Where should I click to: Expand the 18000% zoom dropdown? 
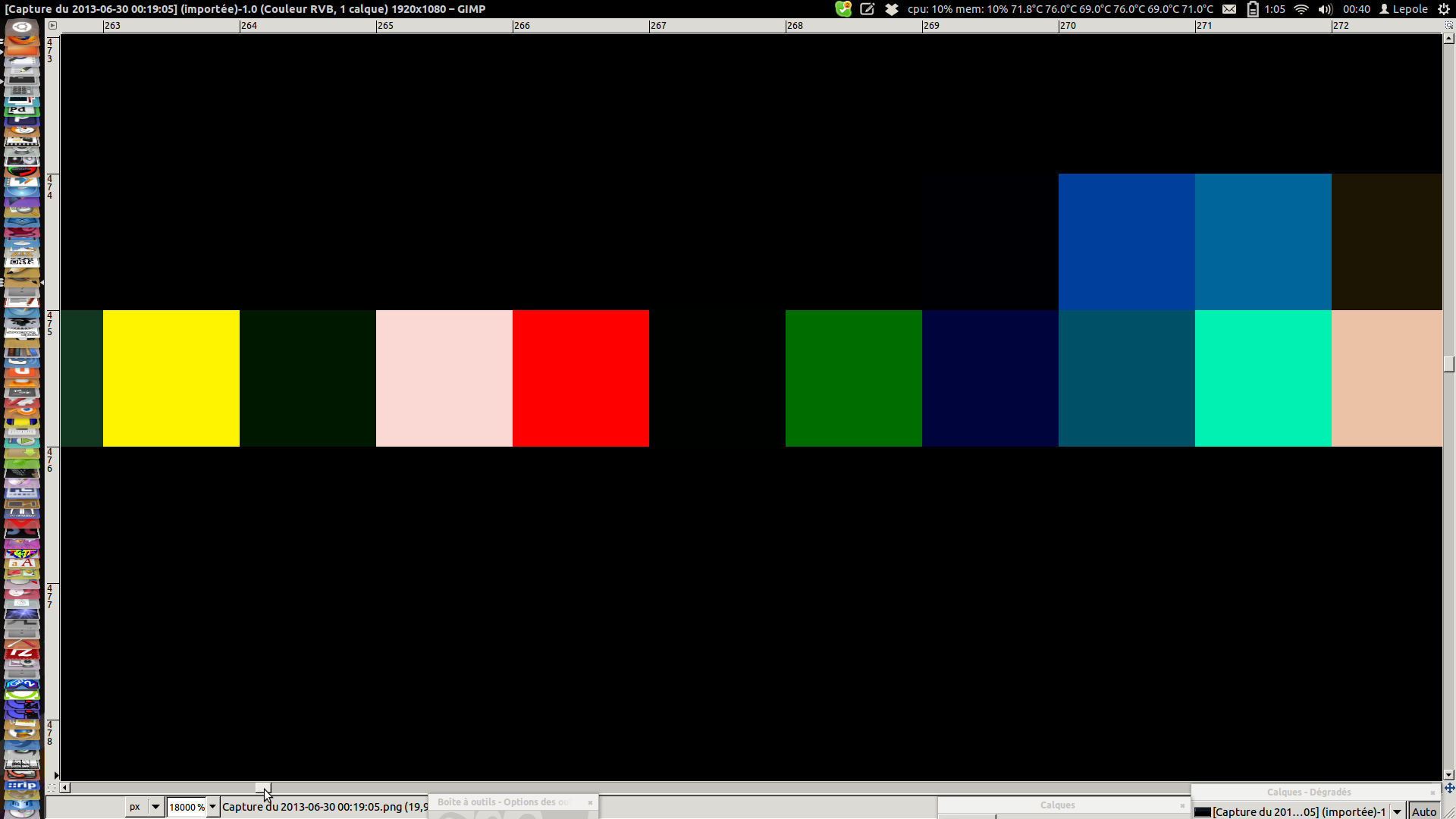click(213, 807)
